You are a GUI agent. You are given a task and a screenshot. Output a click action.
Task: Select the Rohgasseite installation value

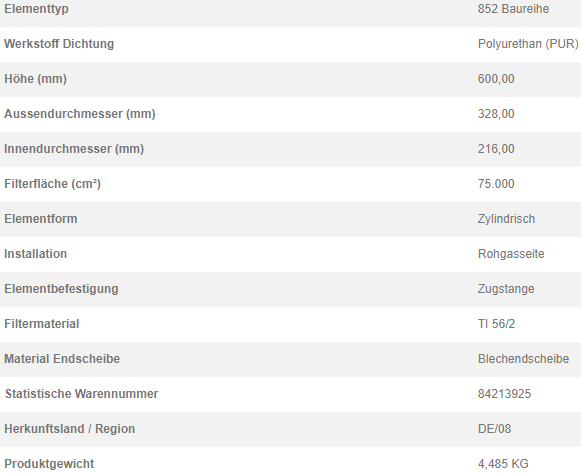click(x=511, y=254)
